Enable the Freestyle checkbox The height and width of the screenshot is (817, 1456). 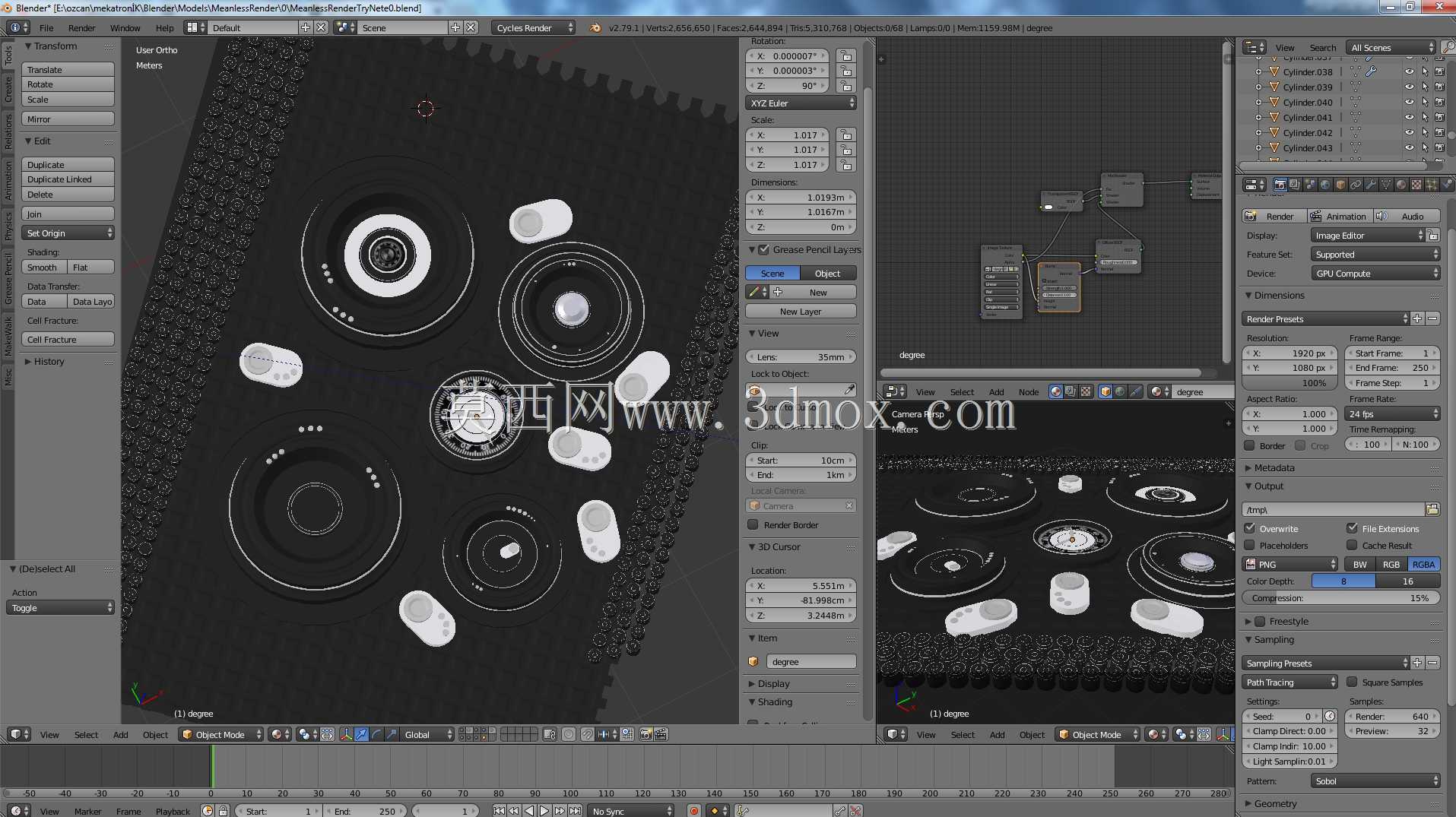point(1260,621)
